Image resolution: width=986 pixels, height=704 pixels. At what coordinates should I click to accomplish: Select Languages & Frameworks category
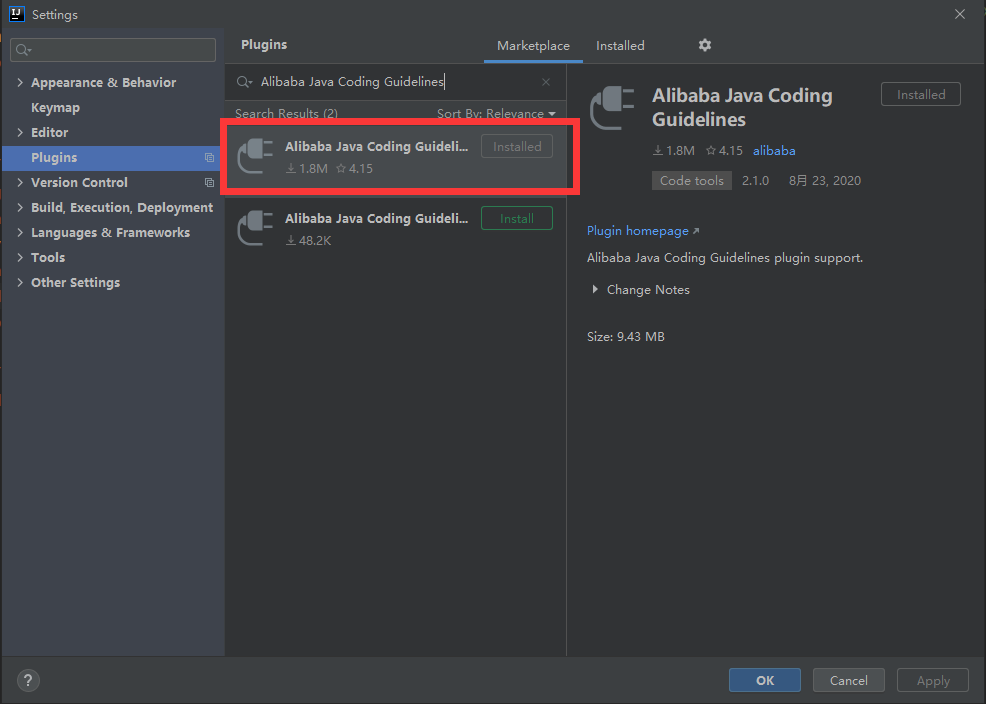pos(111,233)
